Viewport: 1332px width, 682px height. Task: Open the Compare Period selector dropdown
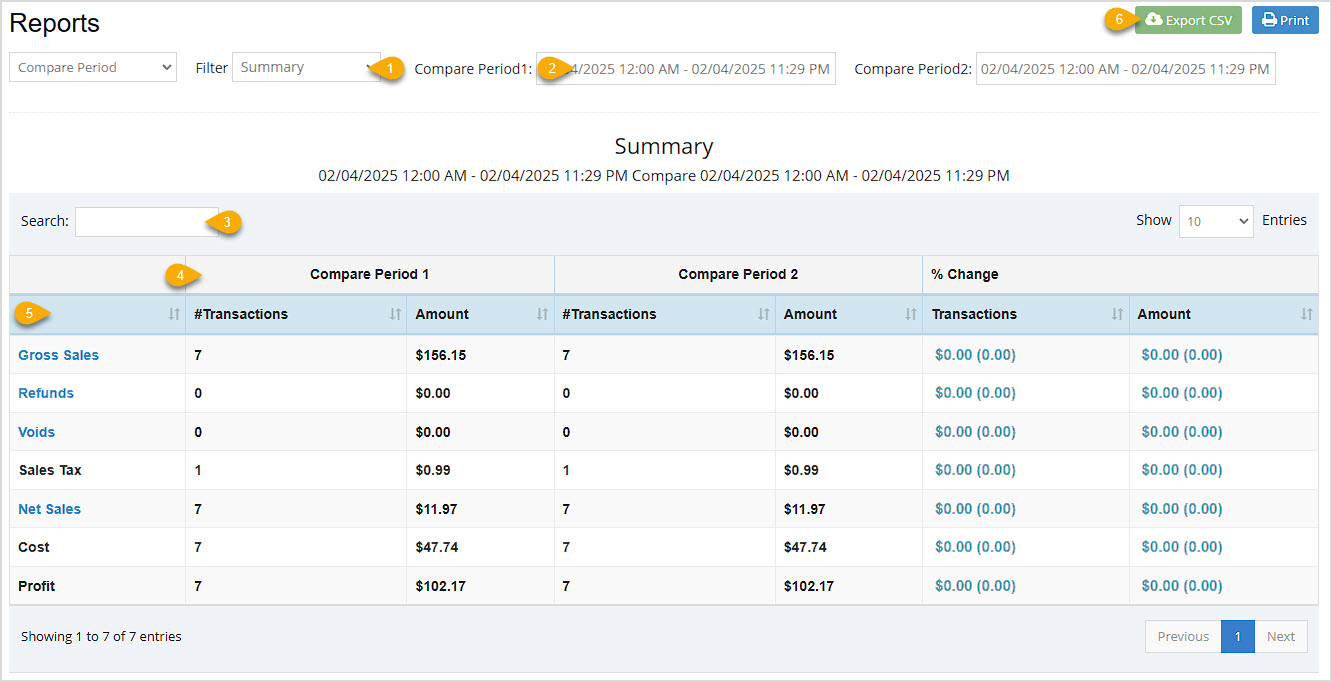92,66
